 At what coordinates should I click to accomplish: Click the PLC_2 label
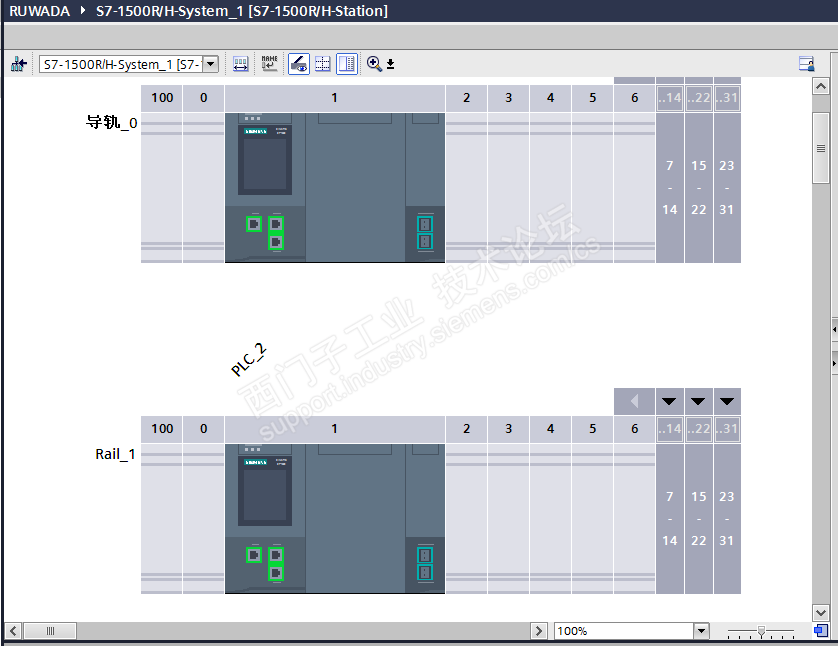point(249,360)
